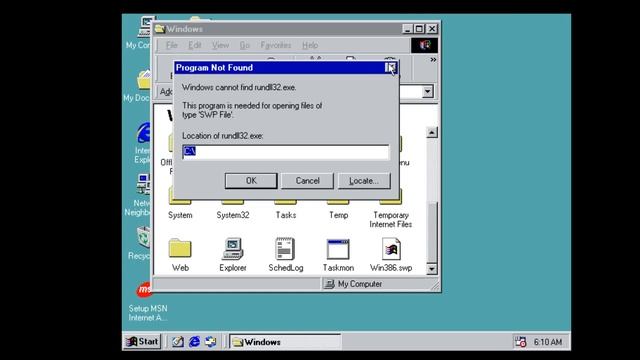Screen dimensions: 640x360
Task: Click the Windows logo throbber icon
Action: [424, 45]
